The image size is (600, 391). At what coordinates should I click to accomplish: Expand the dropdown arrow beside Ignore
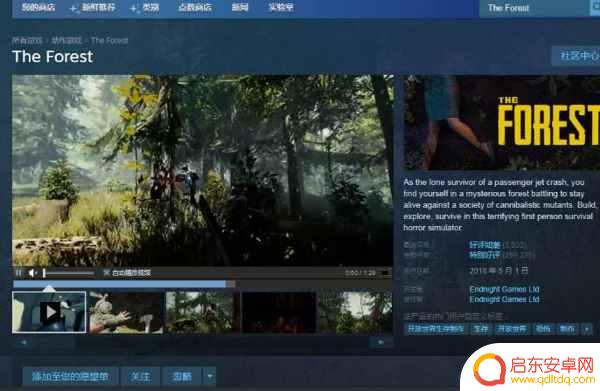[209, 376]
